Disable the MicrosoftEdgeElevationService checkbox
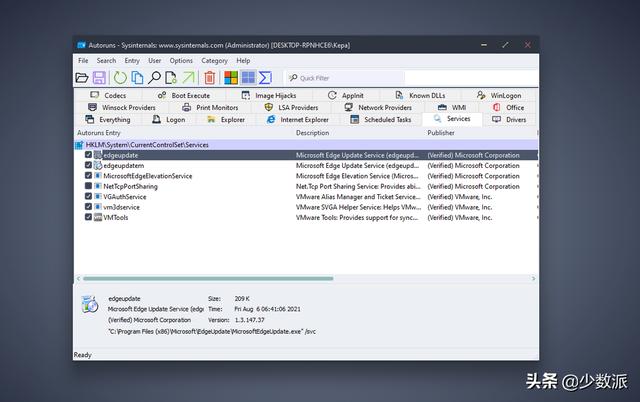The image size is (640, 402). 88,175
